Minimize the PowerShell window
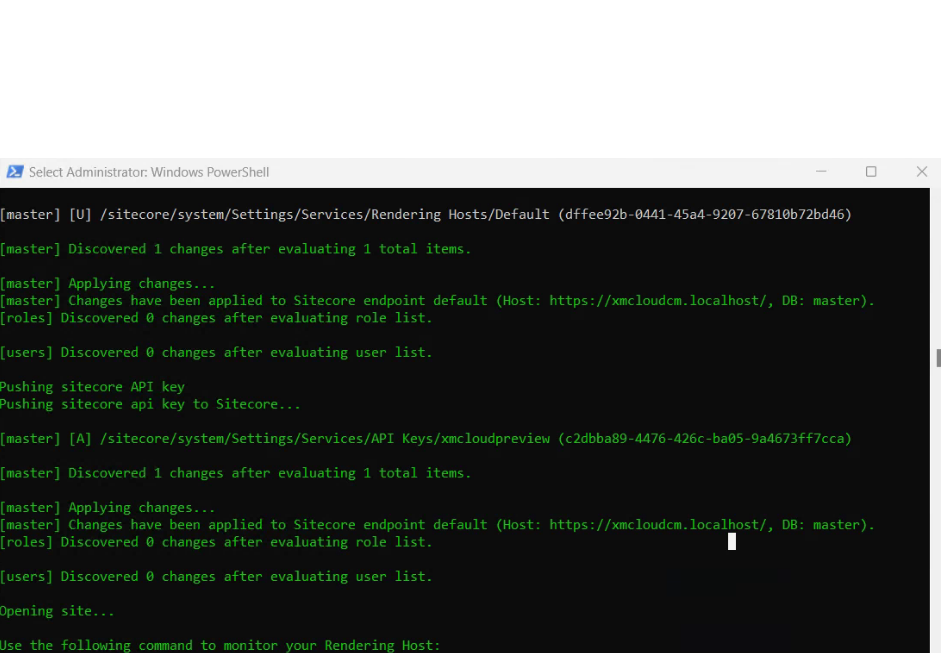Screen dimensions: 942x653 [821, 172]
